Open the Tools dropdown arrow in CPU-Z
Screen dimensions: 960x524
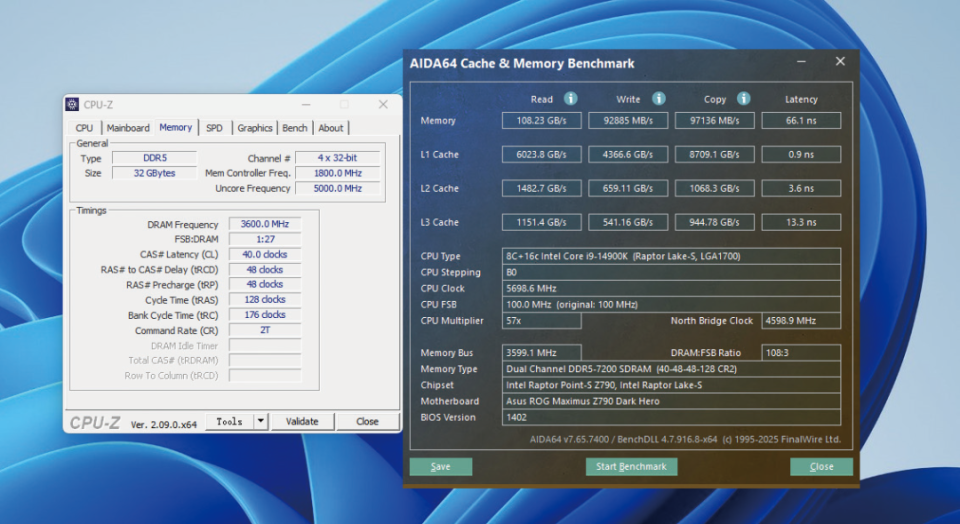pyautogui.click(x=261, y=421)
